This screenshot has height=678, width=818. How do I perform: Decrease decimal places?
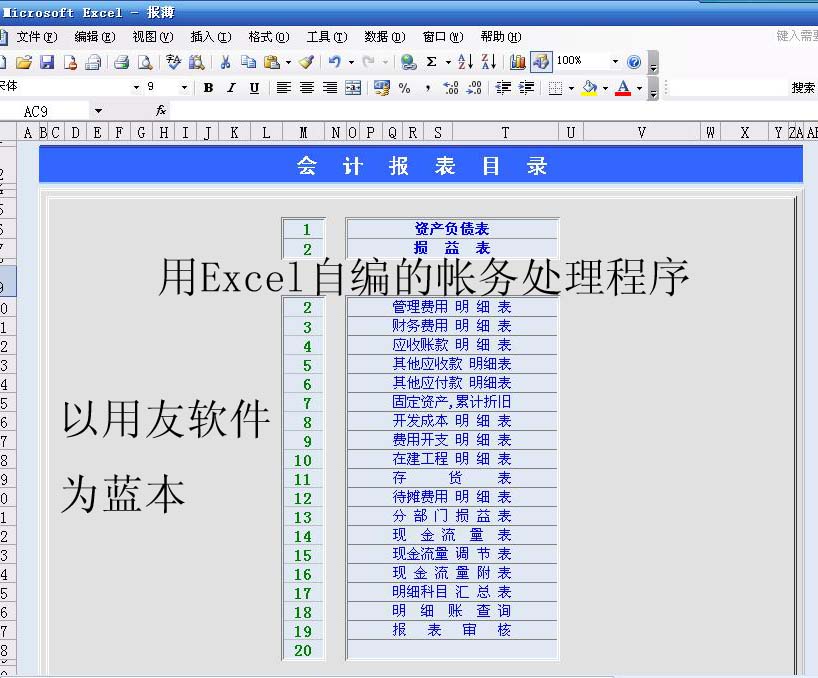474,88
